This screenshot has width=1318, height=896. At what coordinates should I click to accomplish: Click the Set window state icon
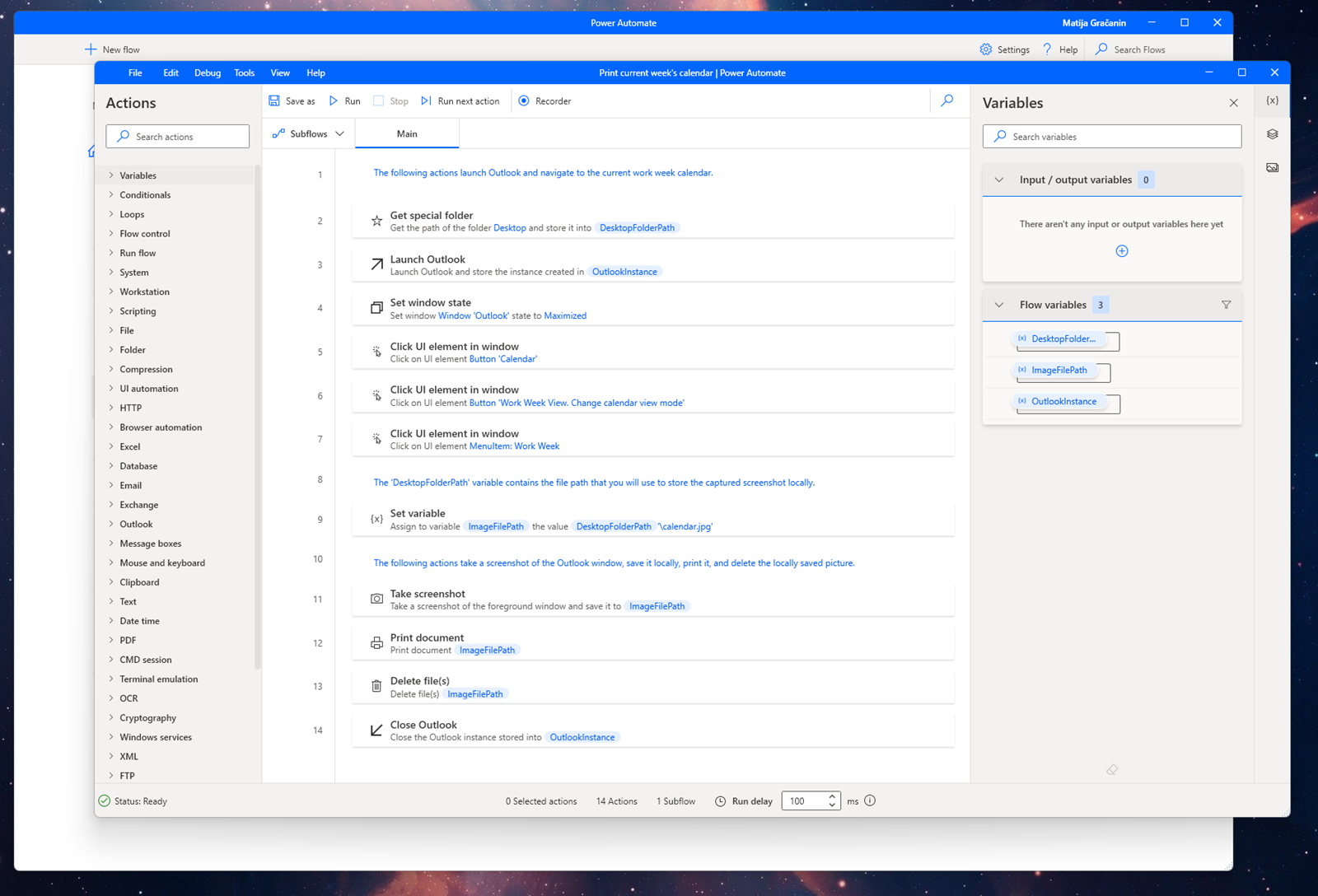pos(376,308)
